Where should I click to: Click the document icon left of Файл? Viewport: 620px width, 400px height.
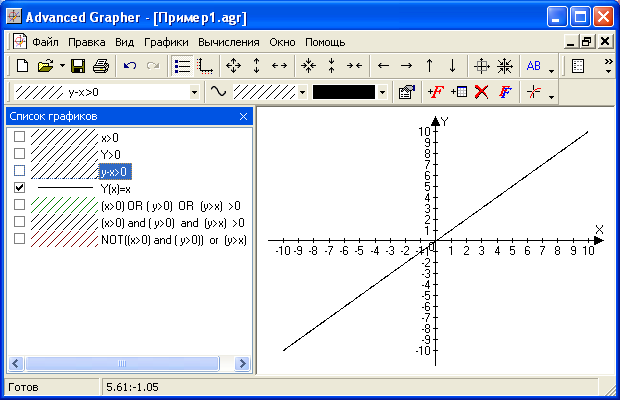(x=19, y=41)
